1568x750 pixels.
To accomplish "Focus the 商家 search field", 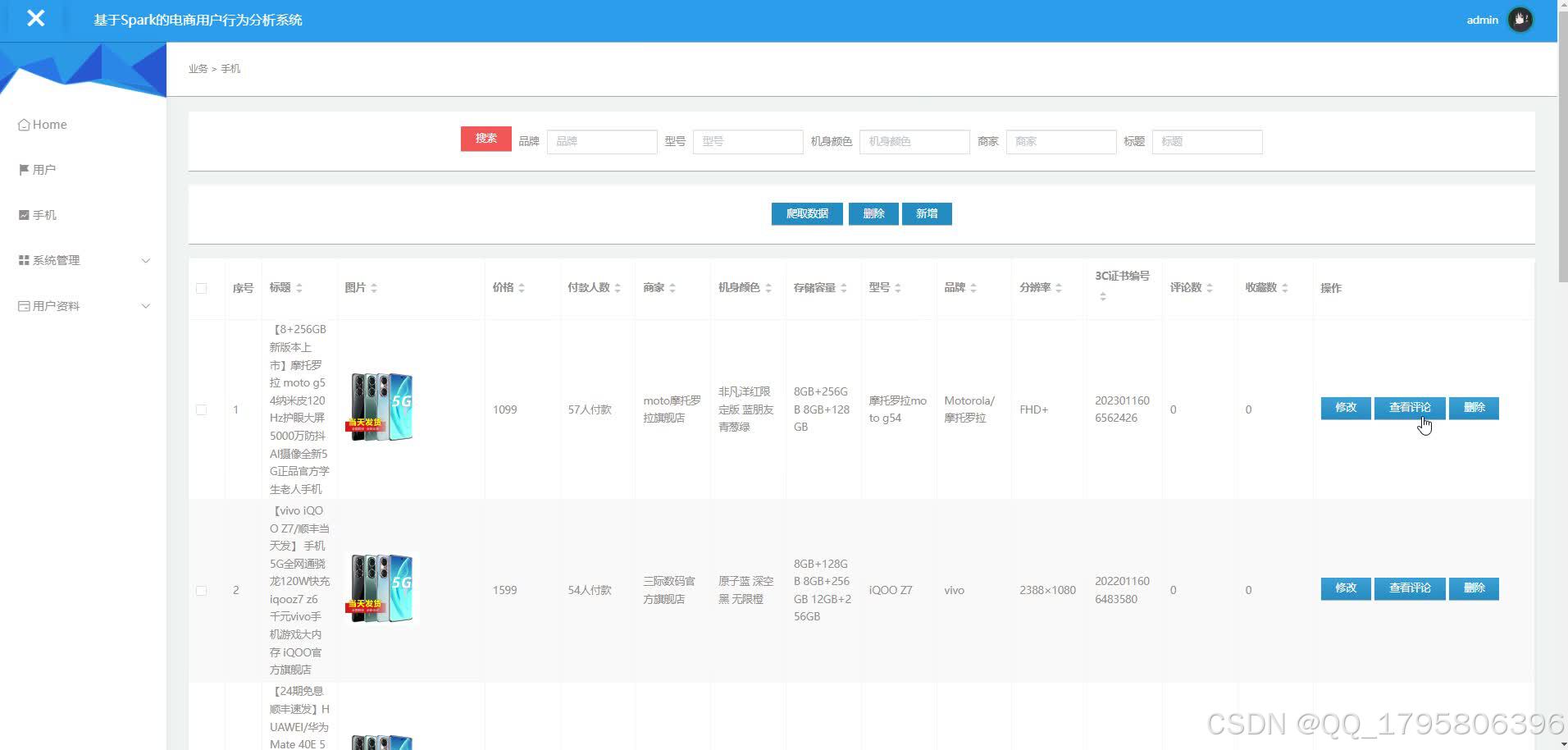I will (1061, 142).
